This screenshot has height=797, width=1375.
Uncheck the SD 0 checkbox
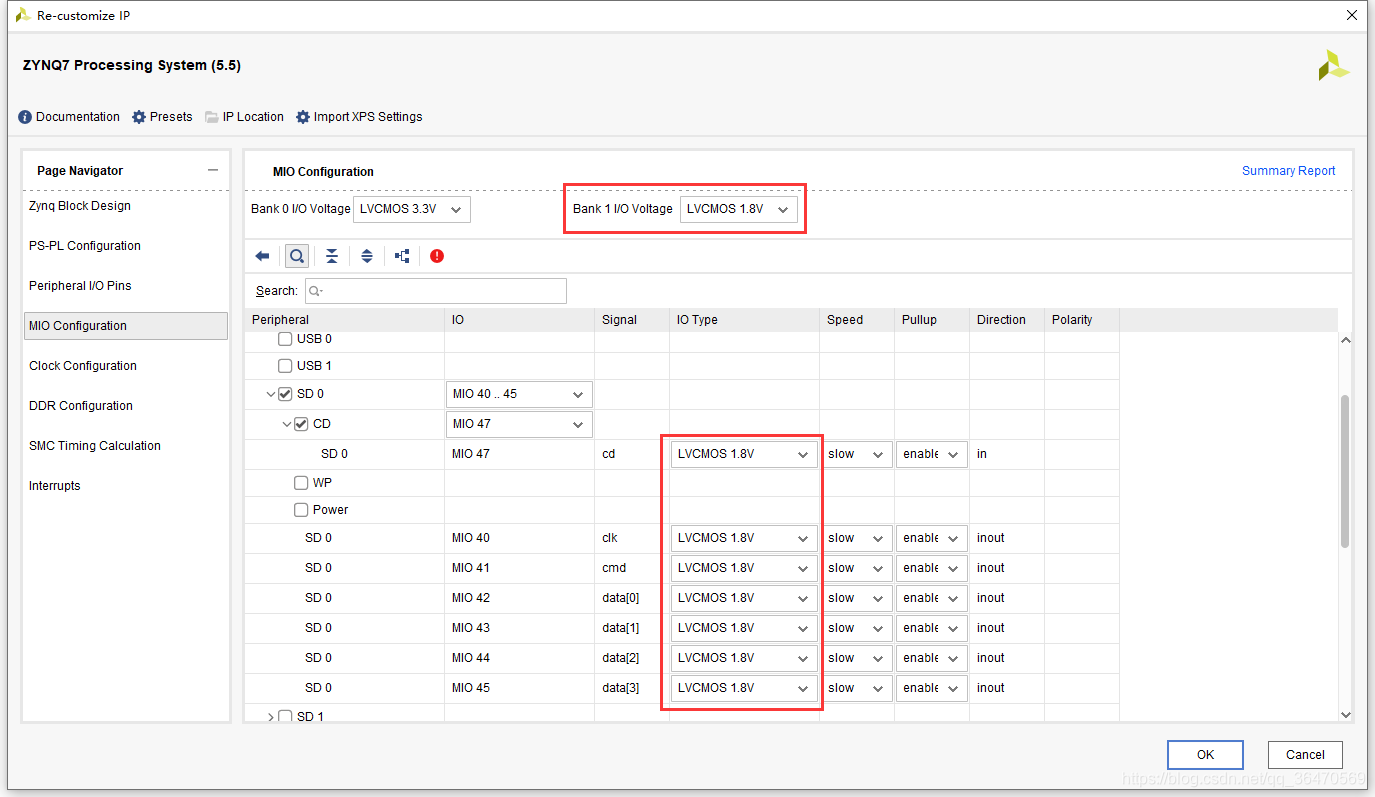(285, 394)
